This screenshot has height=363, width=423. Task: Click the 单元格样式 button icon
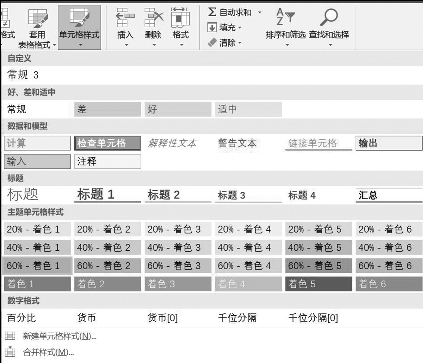click(x=79, y=18)
